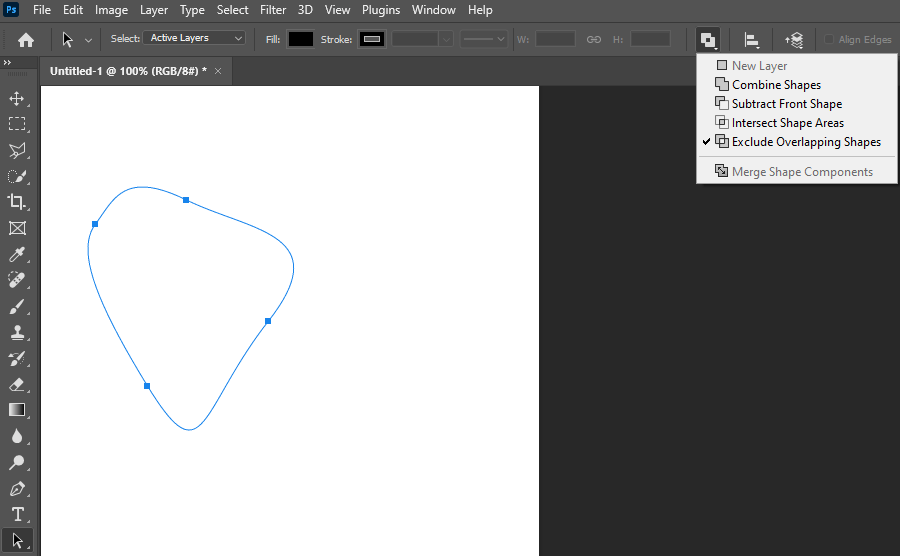The height and width of the screenshot is (556, 900).
Task: Select the Gradient tool
Action: coord(17,410)
